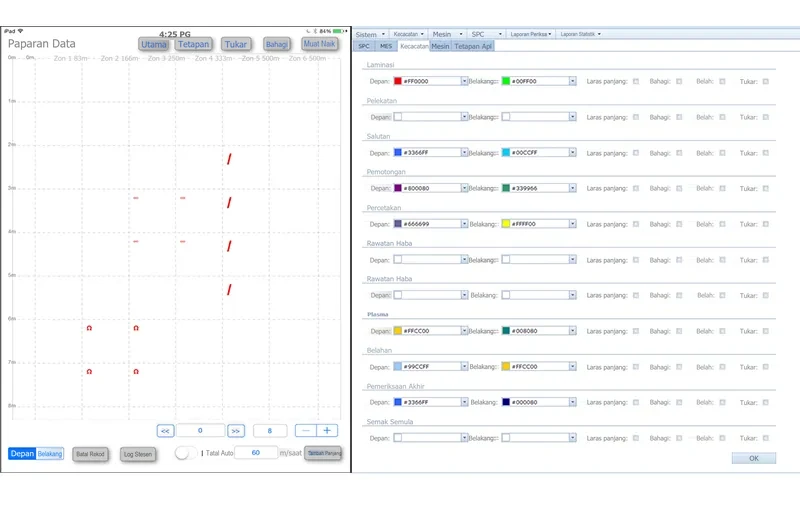This screenshot has width=800, height=510.
Task: Click the zoom level field showing 8
Action: coord(270,430)
